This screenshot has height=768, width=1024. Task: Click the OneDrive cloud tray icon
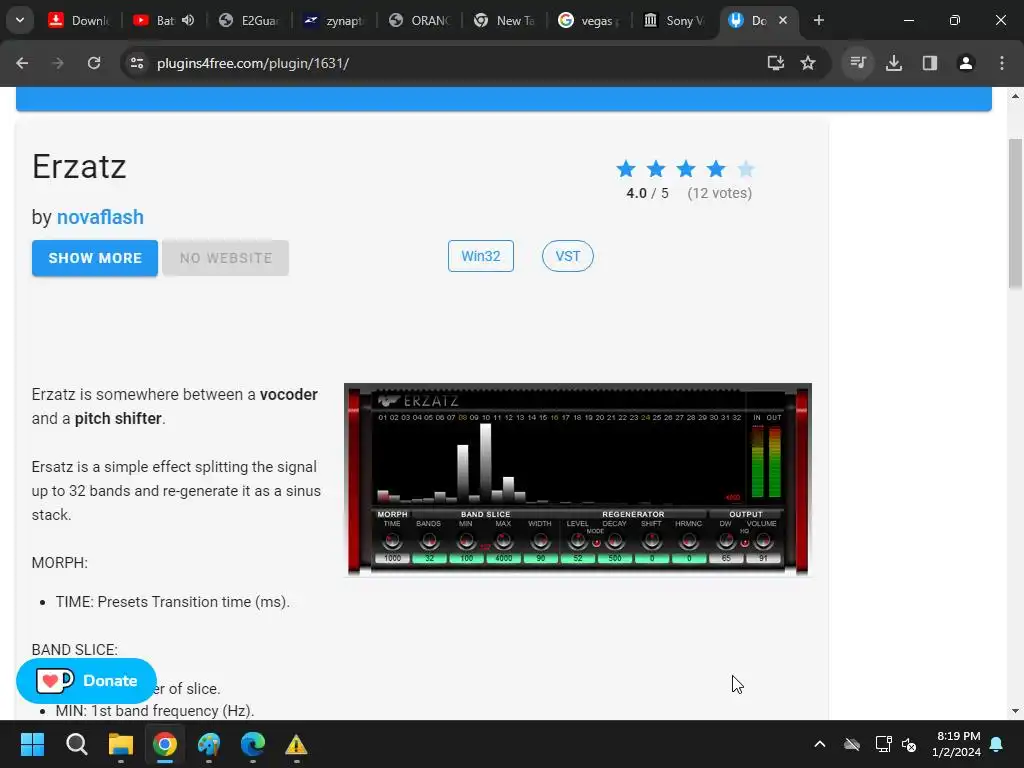[x=852, y=744]
